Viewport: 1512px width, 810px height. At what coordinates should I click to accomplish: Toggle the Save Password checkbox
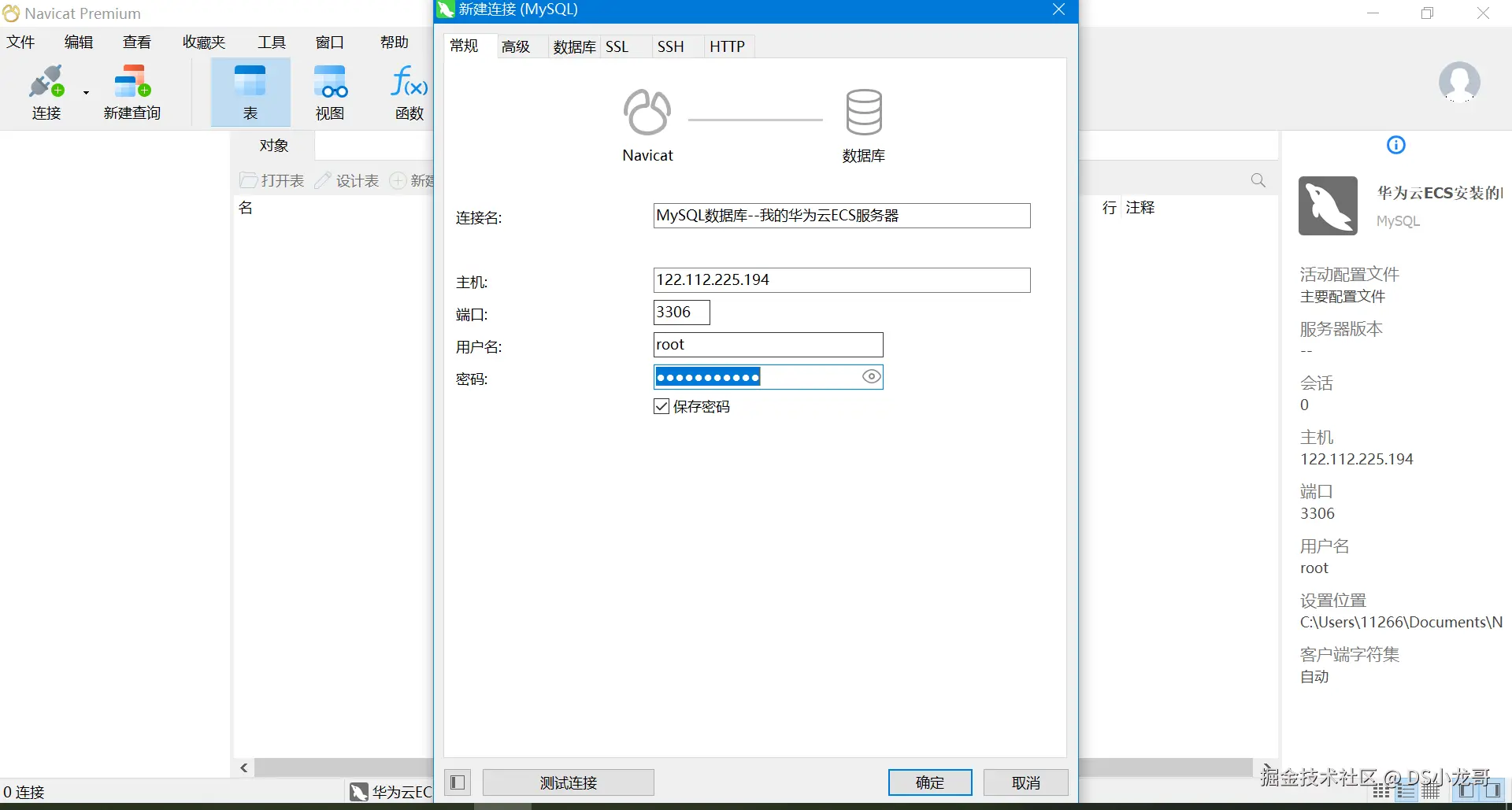tap(661, 406)
